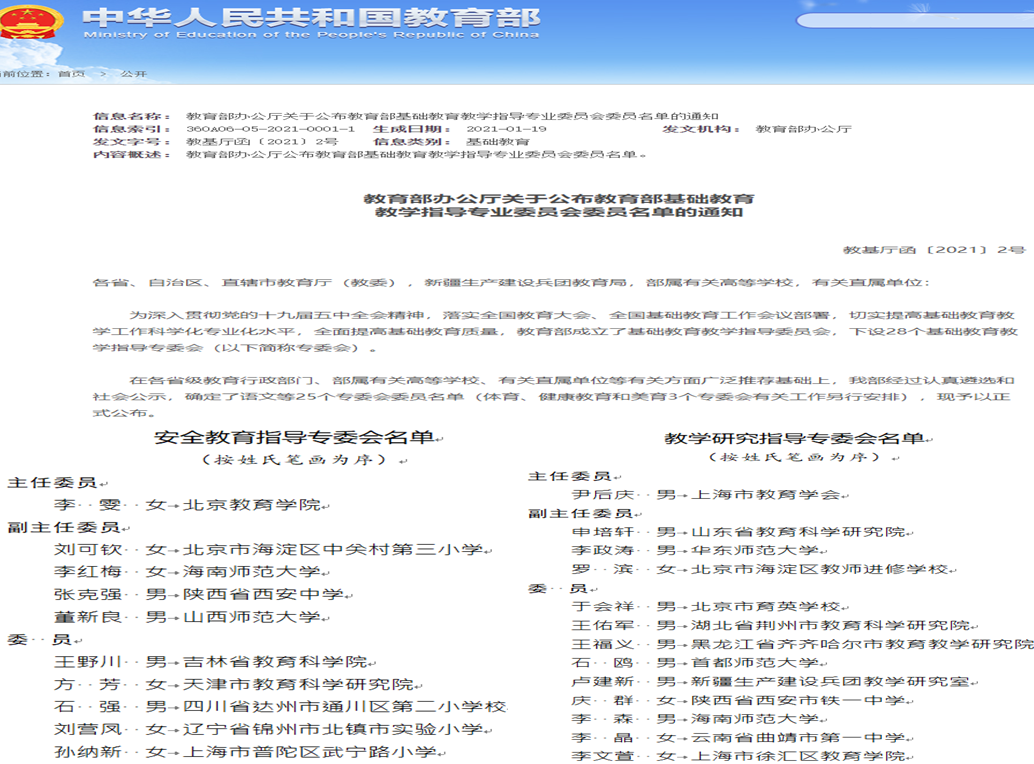Go to 首页 in the breadcrumb
The width and height of the screenshot is (1034, 764).
coord(70,74)
